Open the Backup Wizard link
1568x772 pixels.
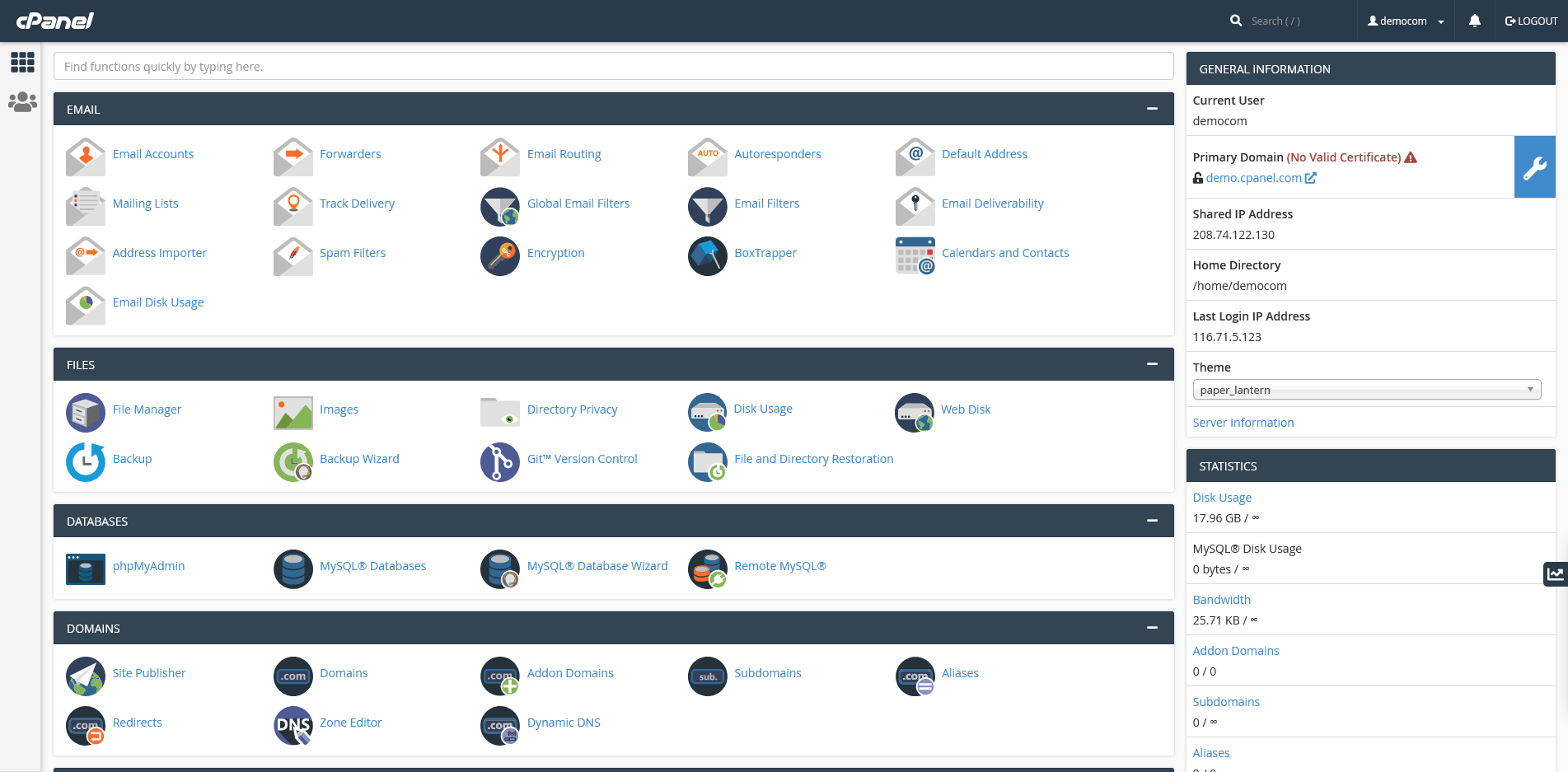359,459
